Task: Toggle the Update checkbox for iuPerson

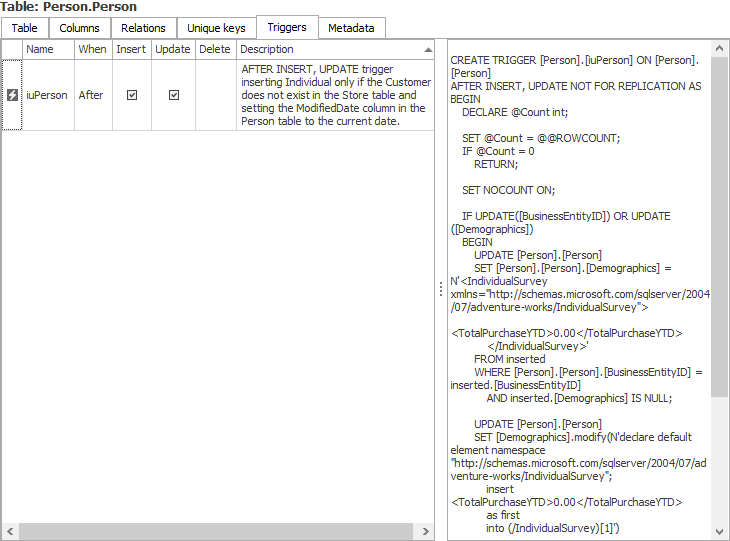Action: pos(173,95)
